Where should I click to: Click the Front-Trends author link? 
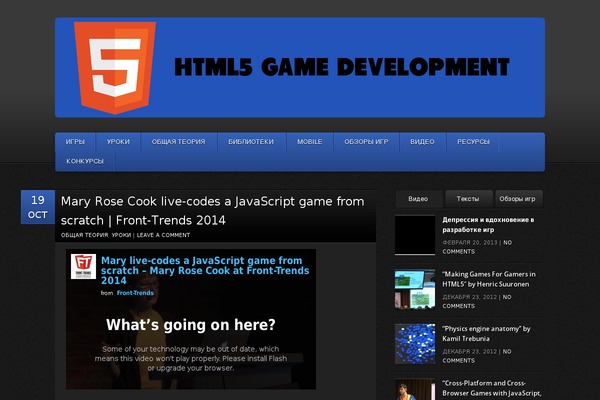[x=135, y=293]
